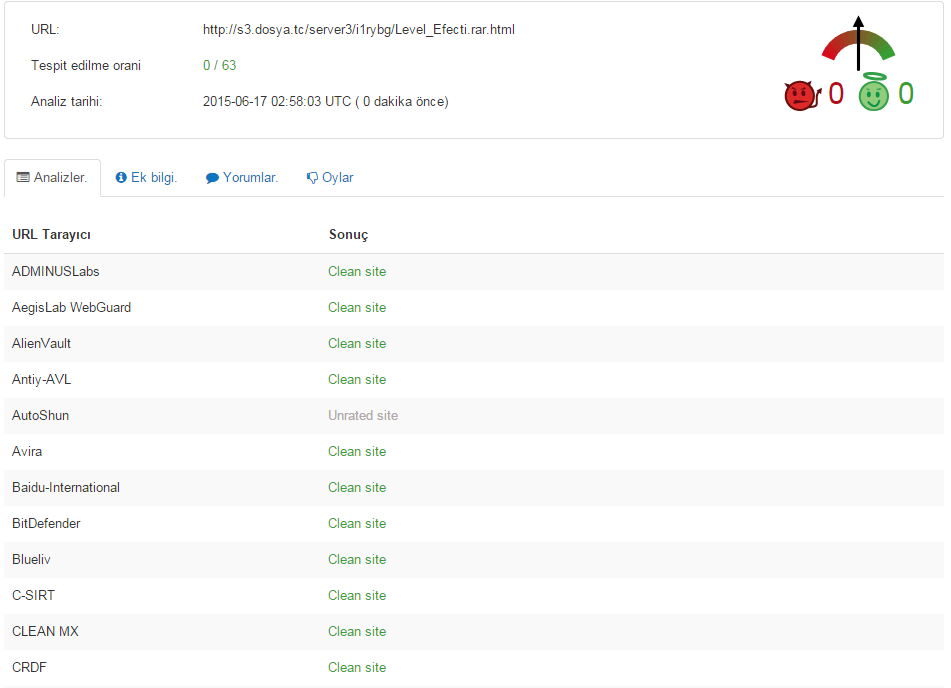Click the info icon beside Ek bilgi
The image size is (951, 688).
[121, 177]
